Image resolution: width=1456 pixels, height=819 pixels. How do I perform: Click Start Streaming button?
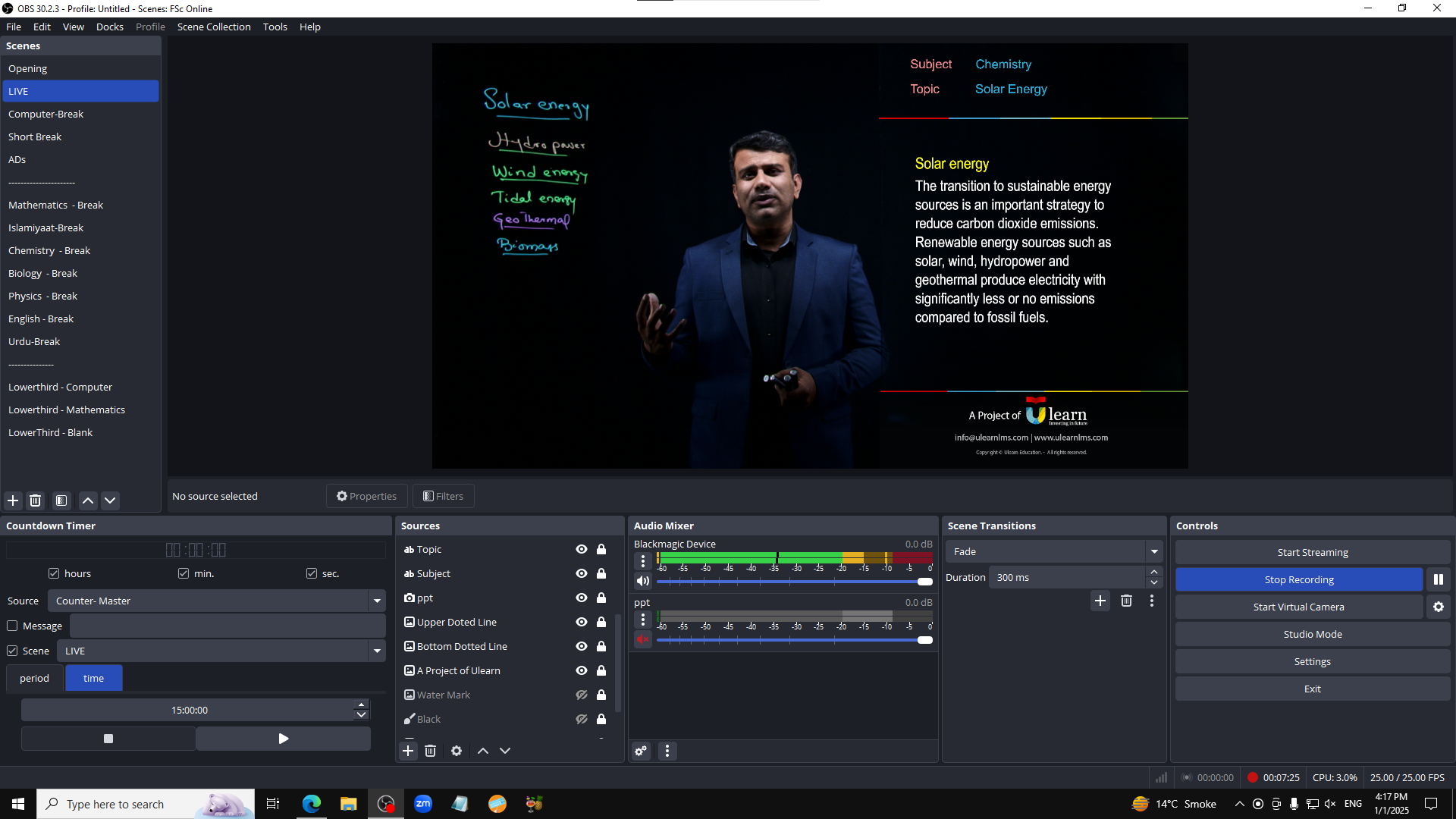click(1313, 552)
